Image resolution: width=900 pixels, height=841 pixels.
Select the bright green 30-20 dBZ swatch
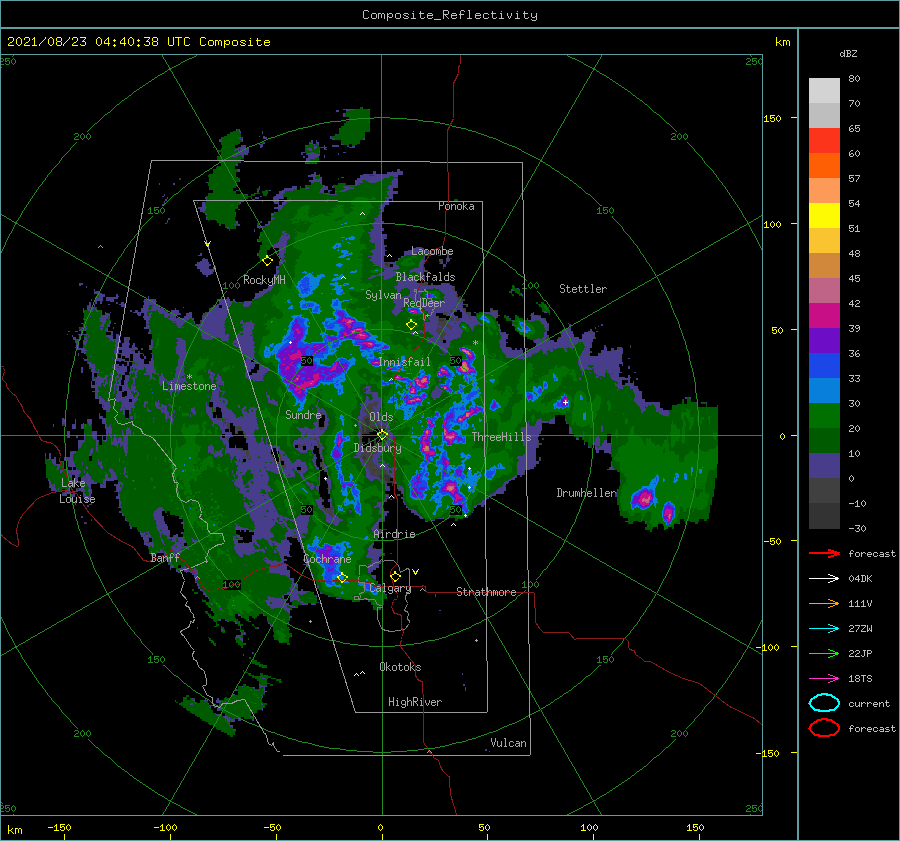coord(824,416)
